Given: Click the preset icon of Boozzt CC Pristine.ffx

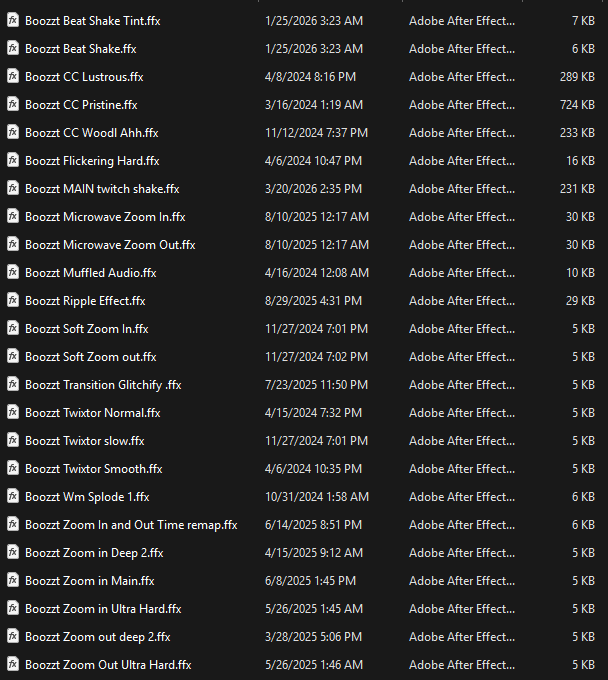Looking at the screenshot, I should (x=13, y=104).
